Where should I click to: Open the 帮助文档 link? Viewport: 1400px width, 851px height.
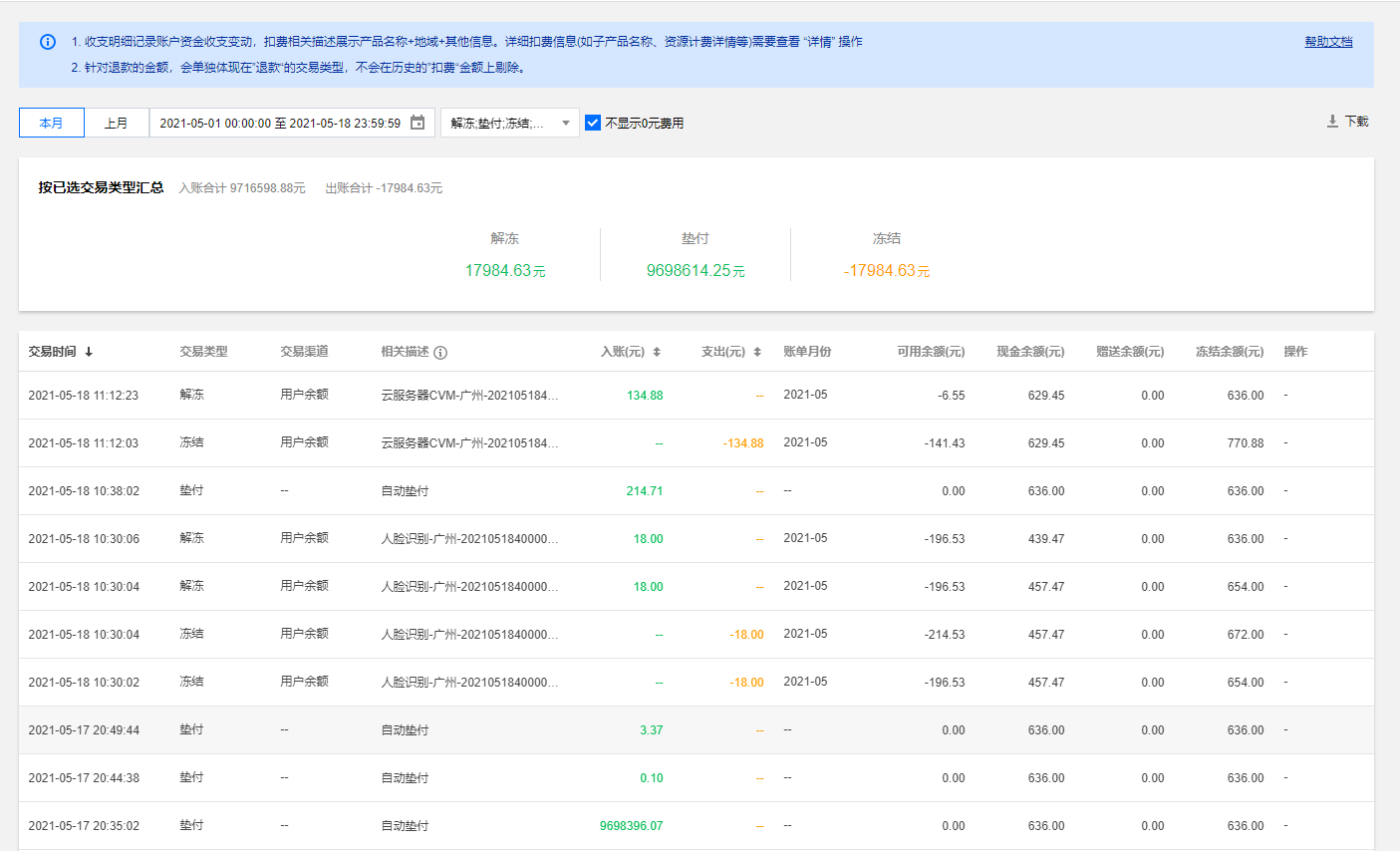(x=1328, y=42)
